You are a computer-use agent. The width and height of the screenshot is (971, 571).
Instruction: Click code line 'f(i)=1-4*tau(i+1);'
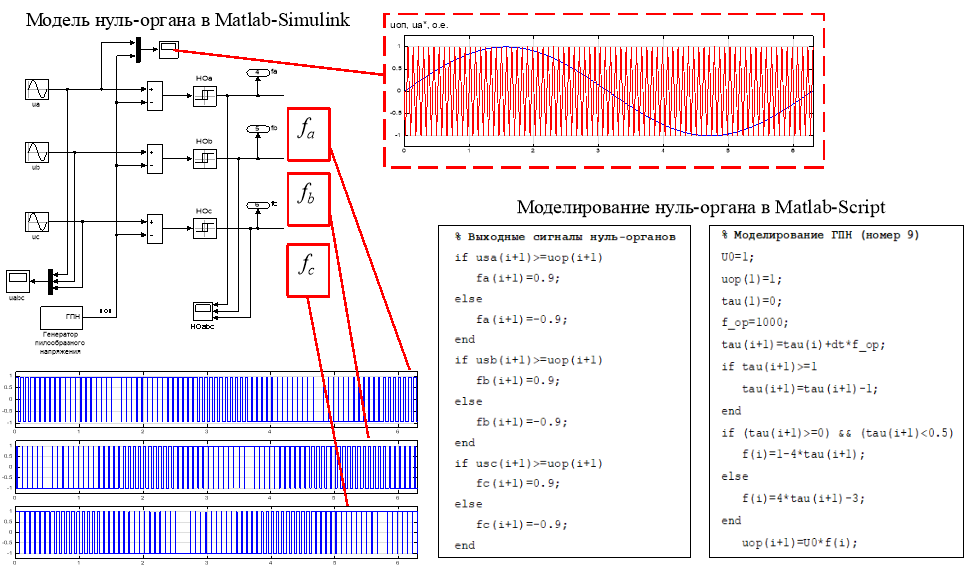click(x=803, y=454)
